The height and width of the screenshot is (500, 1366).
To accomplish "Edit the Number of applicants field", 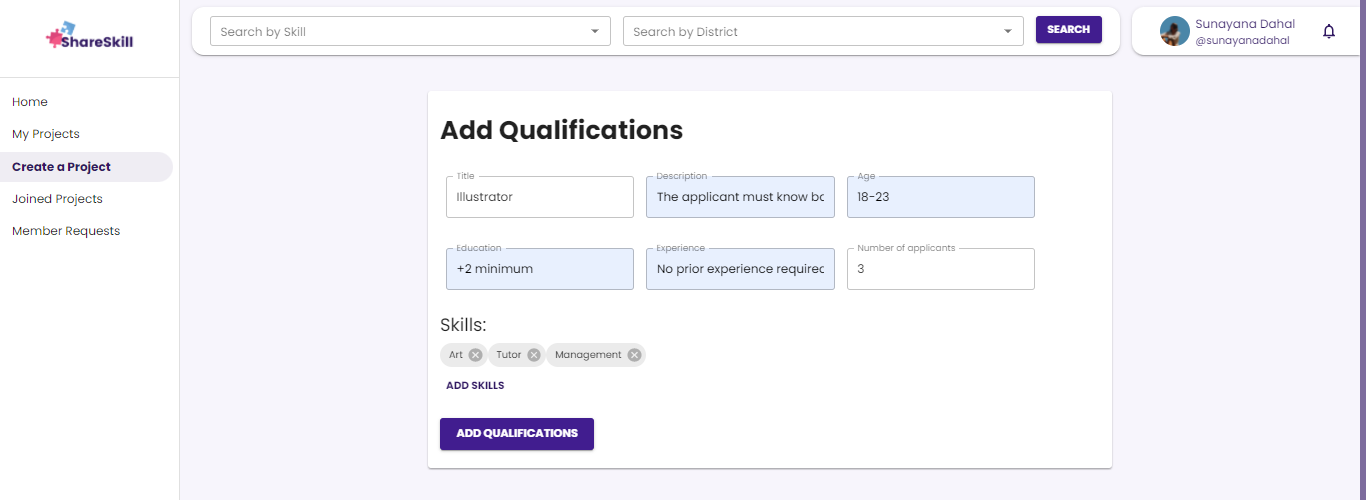I will pyautogui.click(x=940, y=269).
